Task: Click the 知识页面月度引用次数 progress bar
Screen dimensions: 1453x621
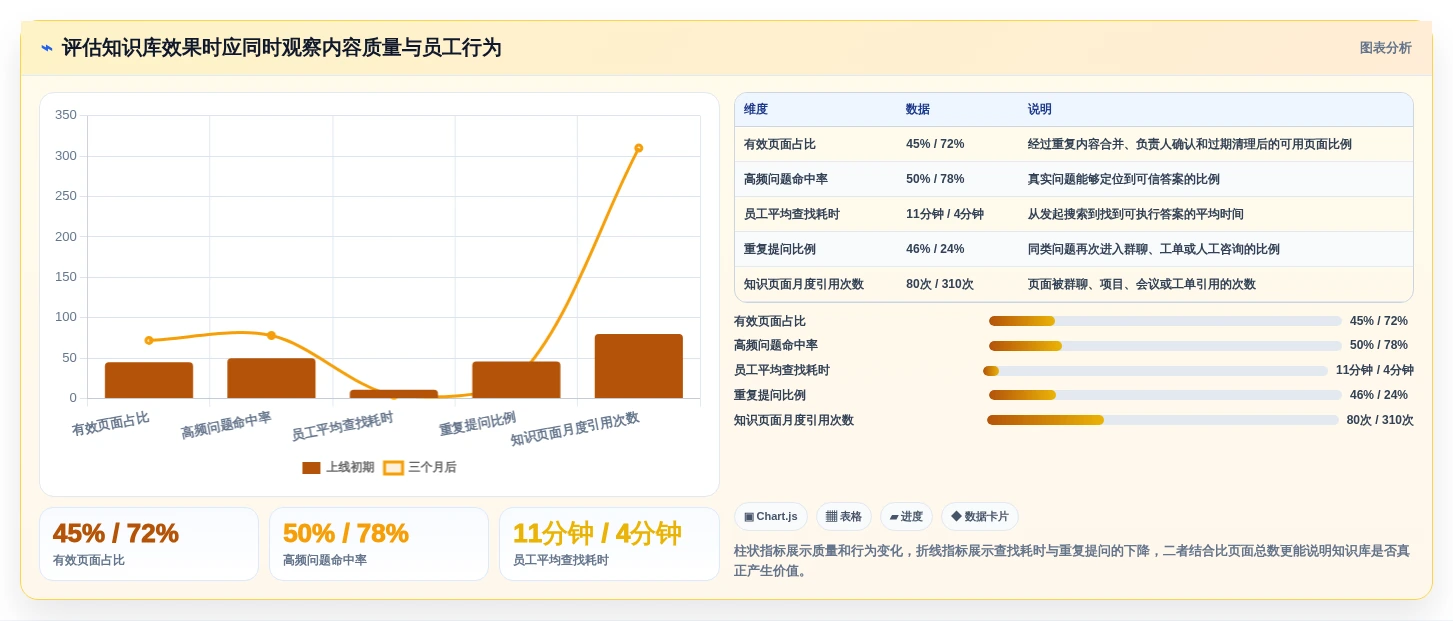Action: click(x=1163, y=420)
